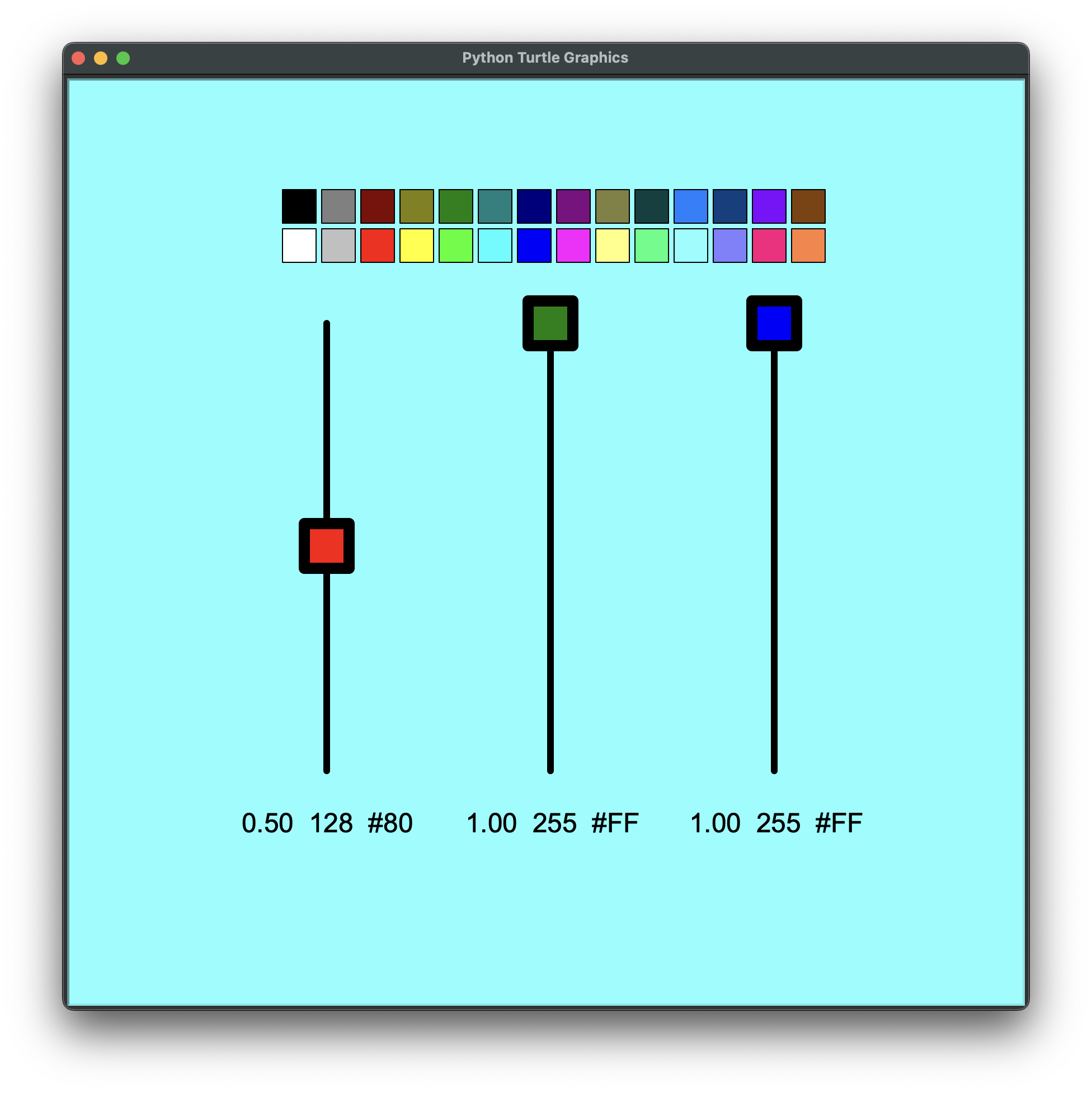Choose the dark maroon swatch

pyautogui.click(x=378, y=206)
